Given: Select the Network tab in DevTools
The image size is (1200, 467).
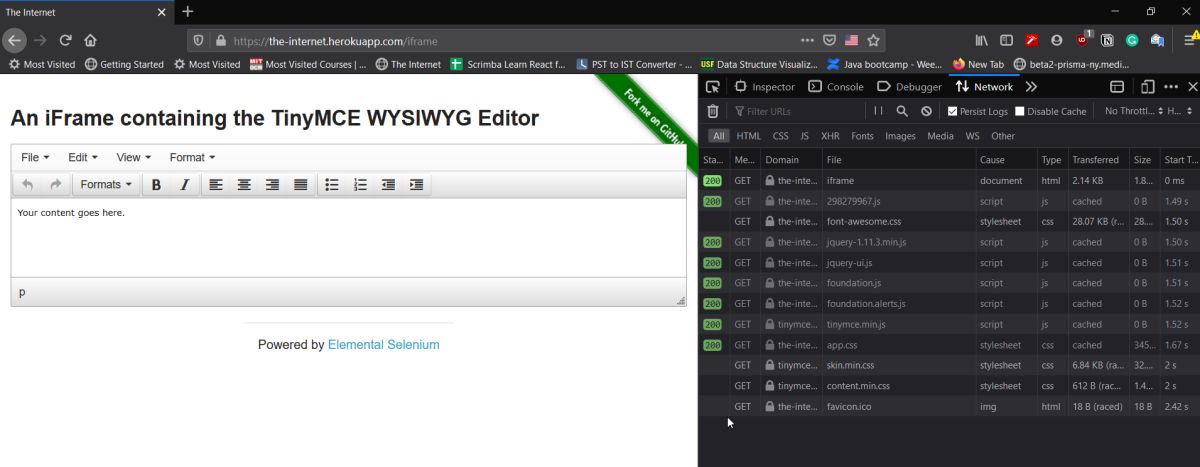Looking at the screenshot, I should point(985,87).
